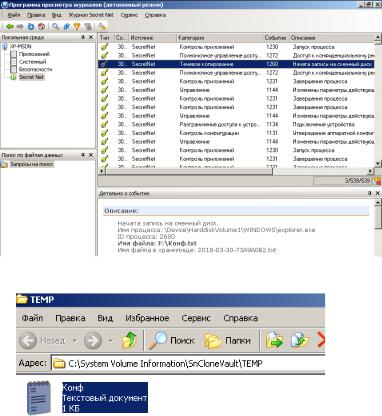Open the filter funnel toolbar icon
Screen dimensions: 382x416
tap(77, 26)
